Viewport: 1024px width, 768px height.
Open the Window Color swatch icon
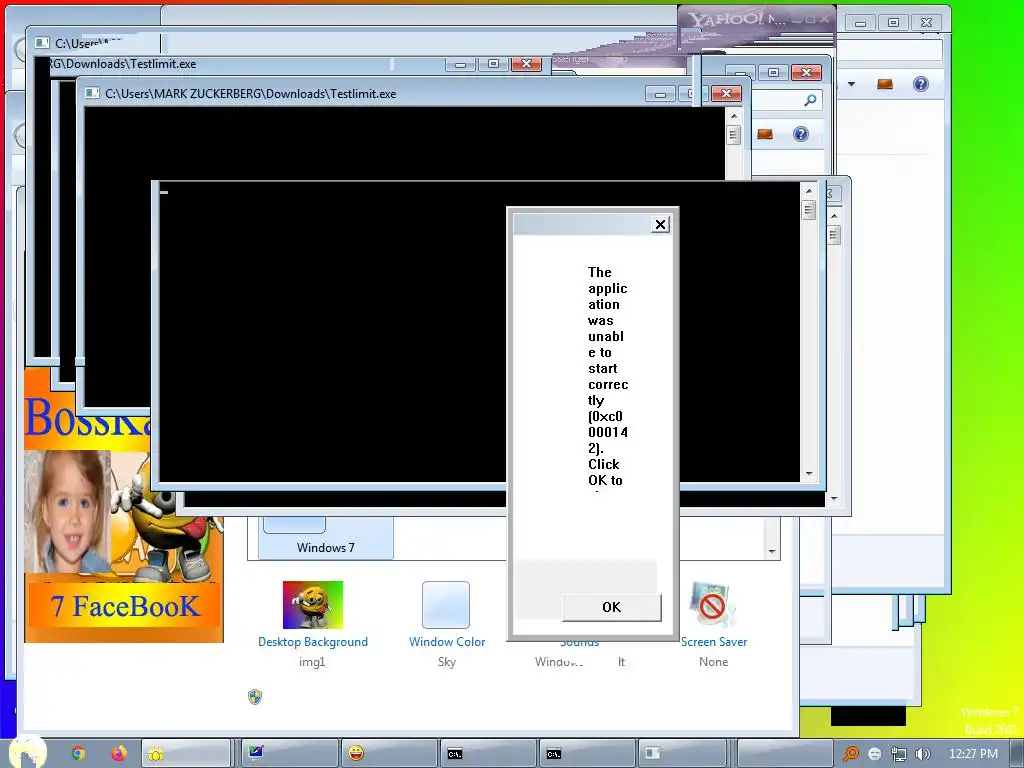click(x=446, y=605)
